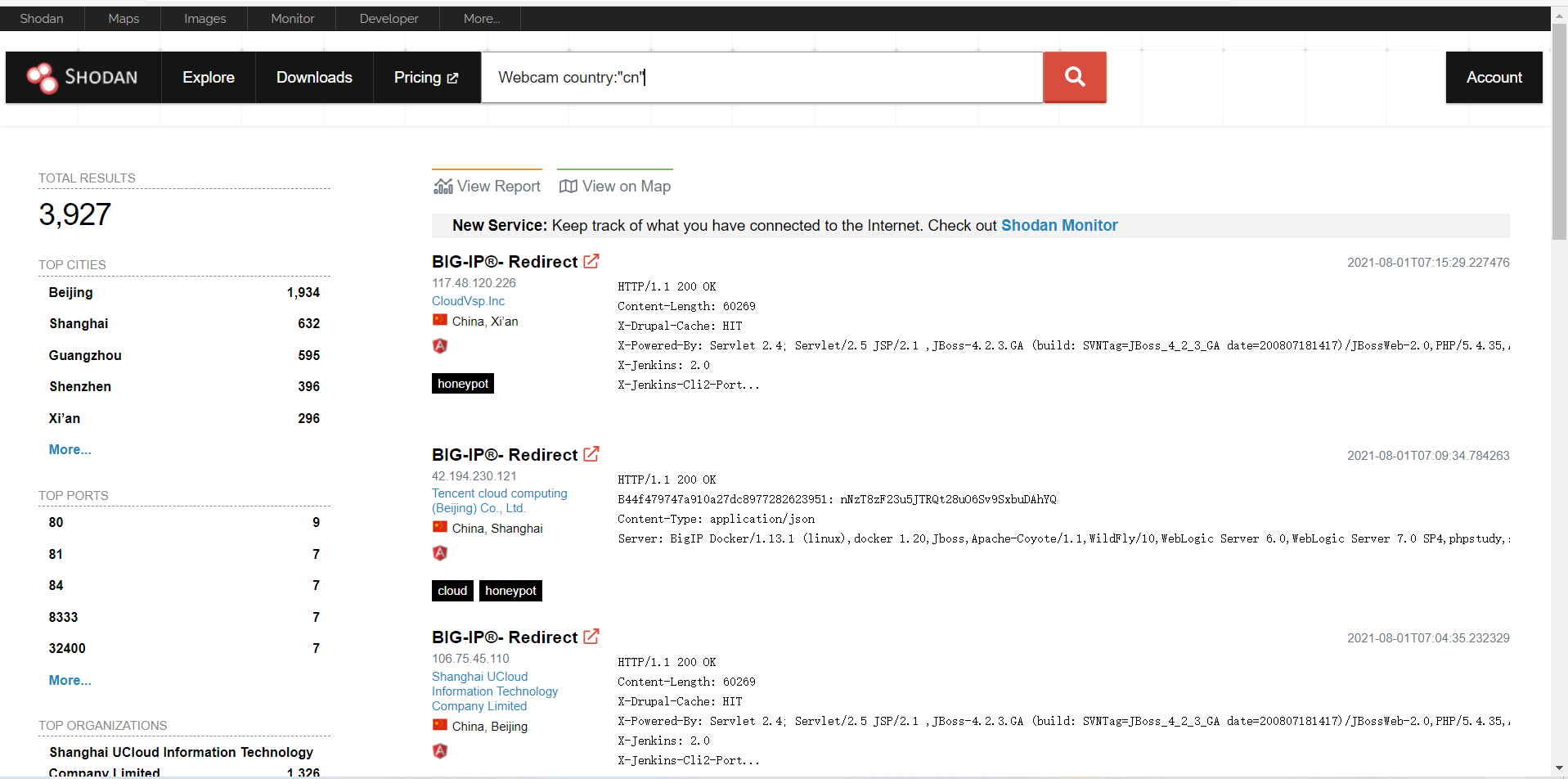Image resolution: width=1568 pixels, height=779 pixels.
Task: Switch to the Maps top tab
Action: coord(124,18)
